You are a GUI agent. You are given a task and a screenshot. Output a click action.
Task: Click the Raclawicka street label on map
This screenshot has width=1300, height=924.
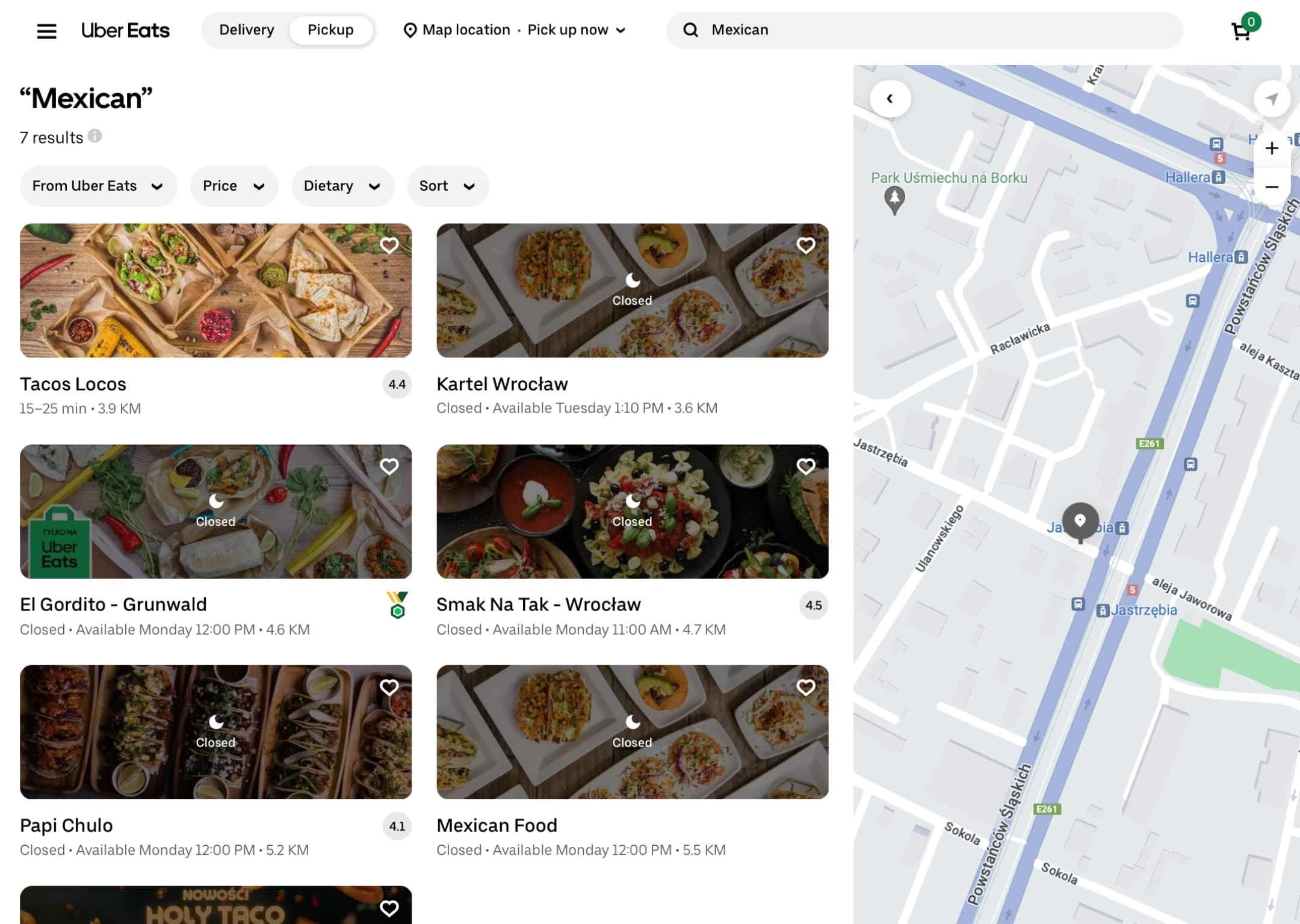(1020, 339)
